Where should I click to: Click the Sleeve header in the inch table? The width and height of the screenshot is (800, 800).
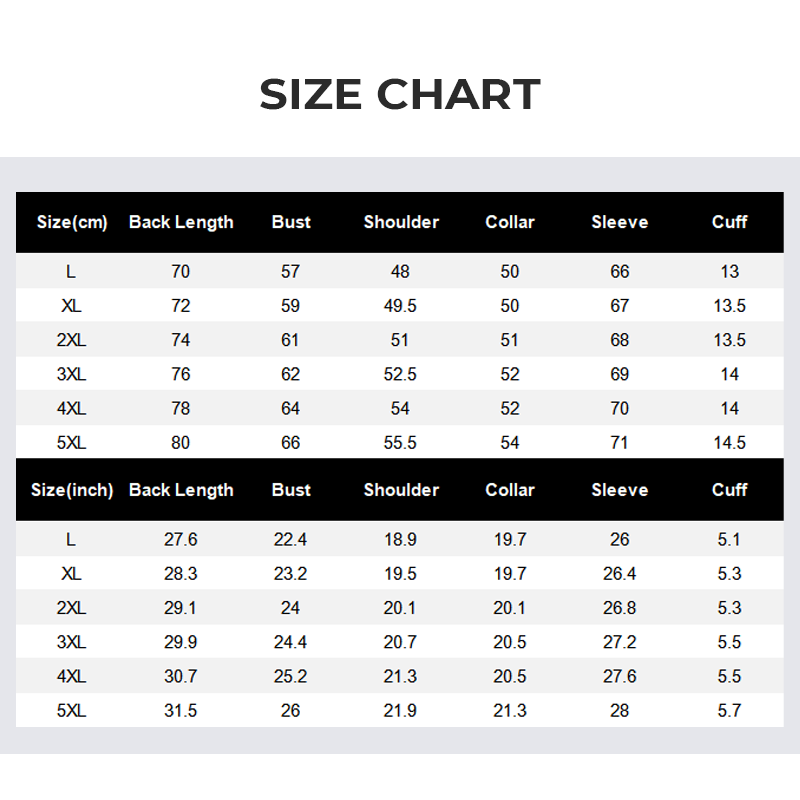(x=619, y=490)
